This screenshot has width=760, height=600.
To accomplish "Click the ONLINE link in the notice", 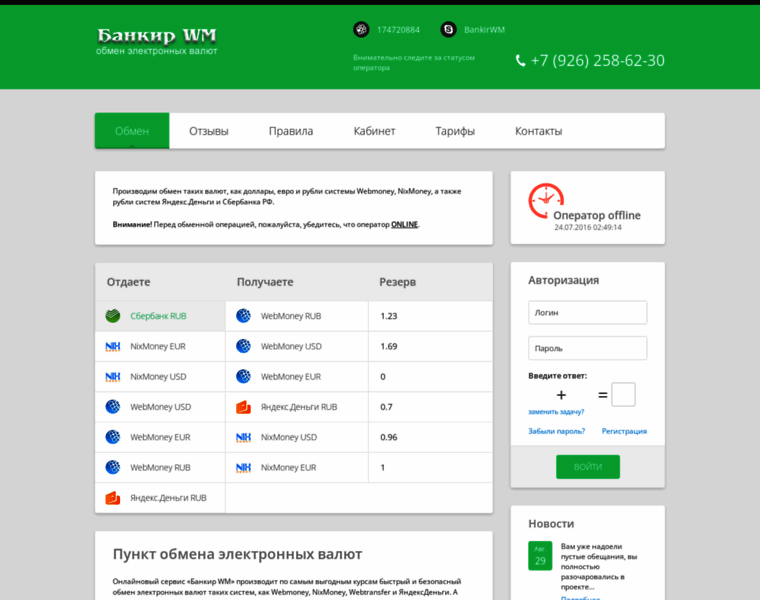I will pyautogui.click(x=404, y=224).
